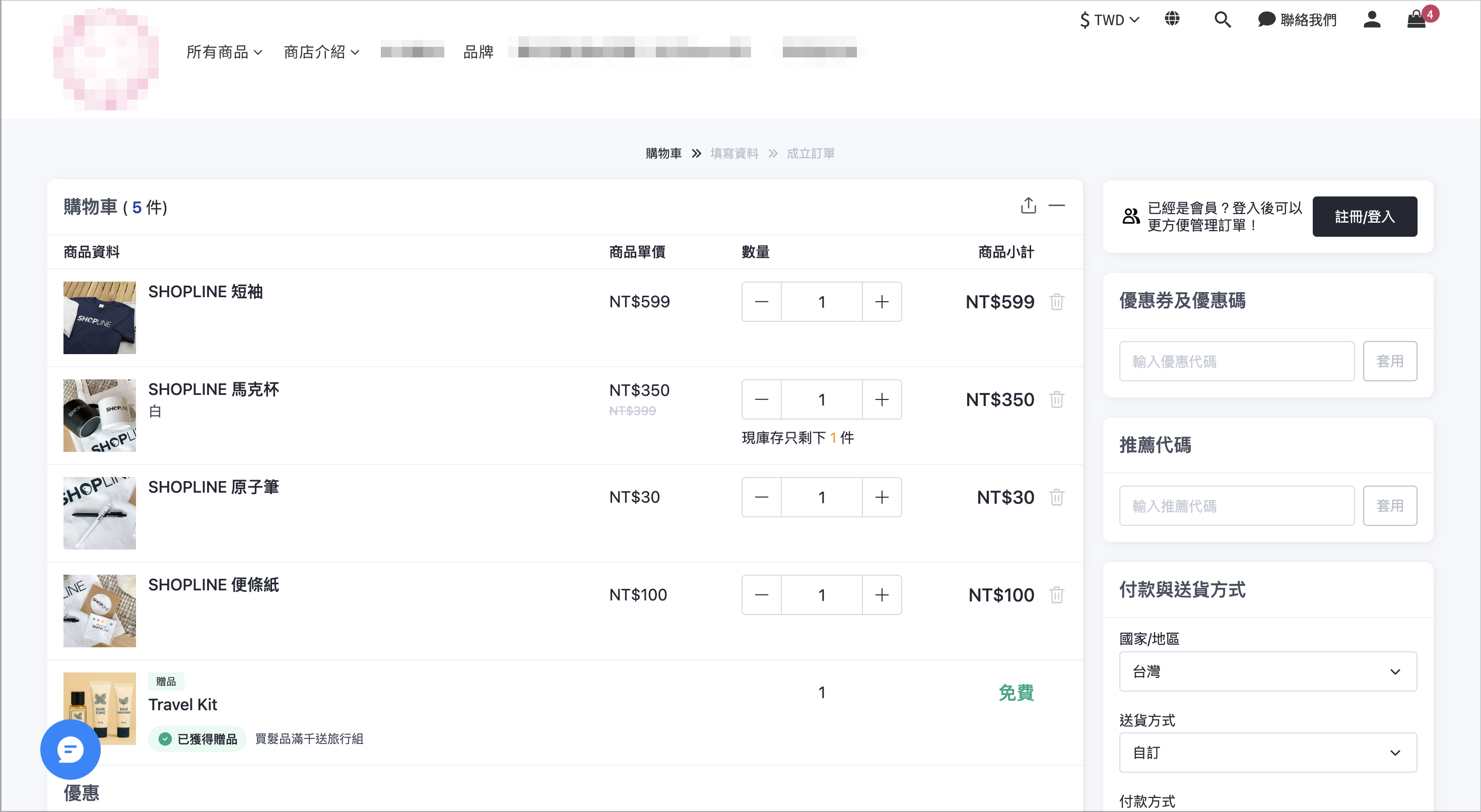Delete SHOPLINE 原子筆 using trash icon
The height and width of the screenshot is (812, 1481).
click(x=1056, y=497)
